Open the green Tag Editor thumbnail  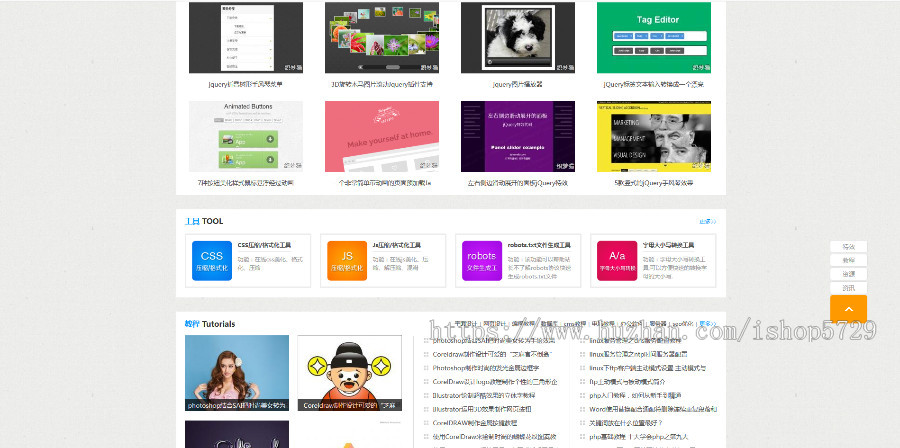click(654, 38)
